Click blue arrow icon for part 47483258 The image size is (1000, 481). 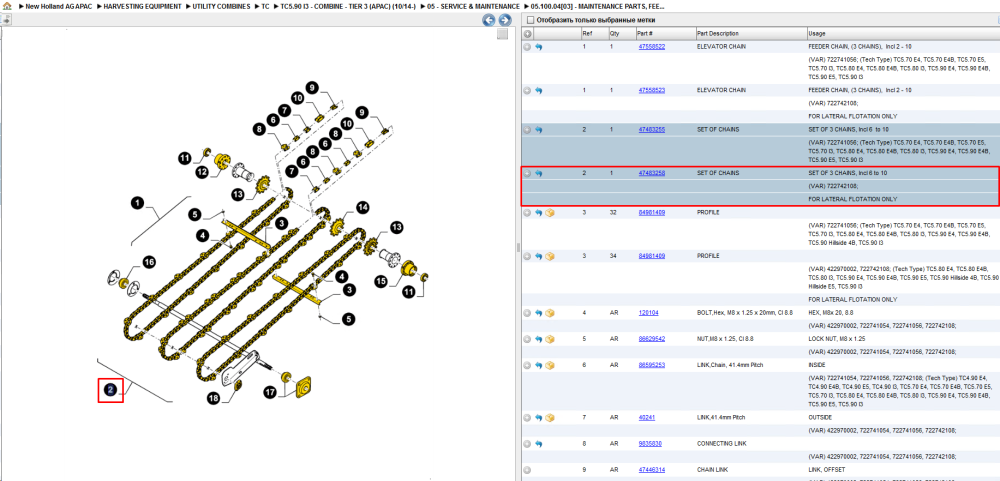pyautogui.click(x=538, y=173)
